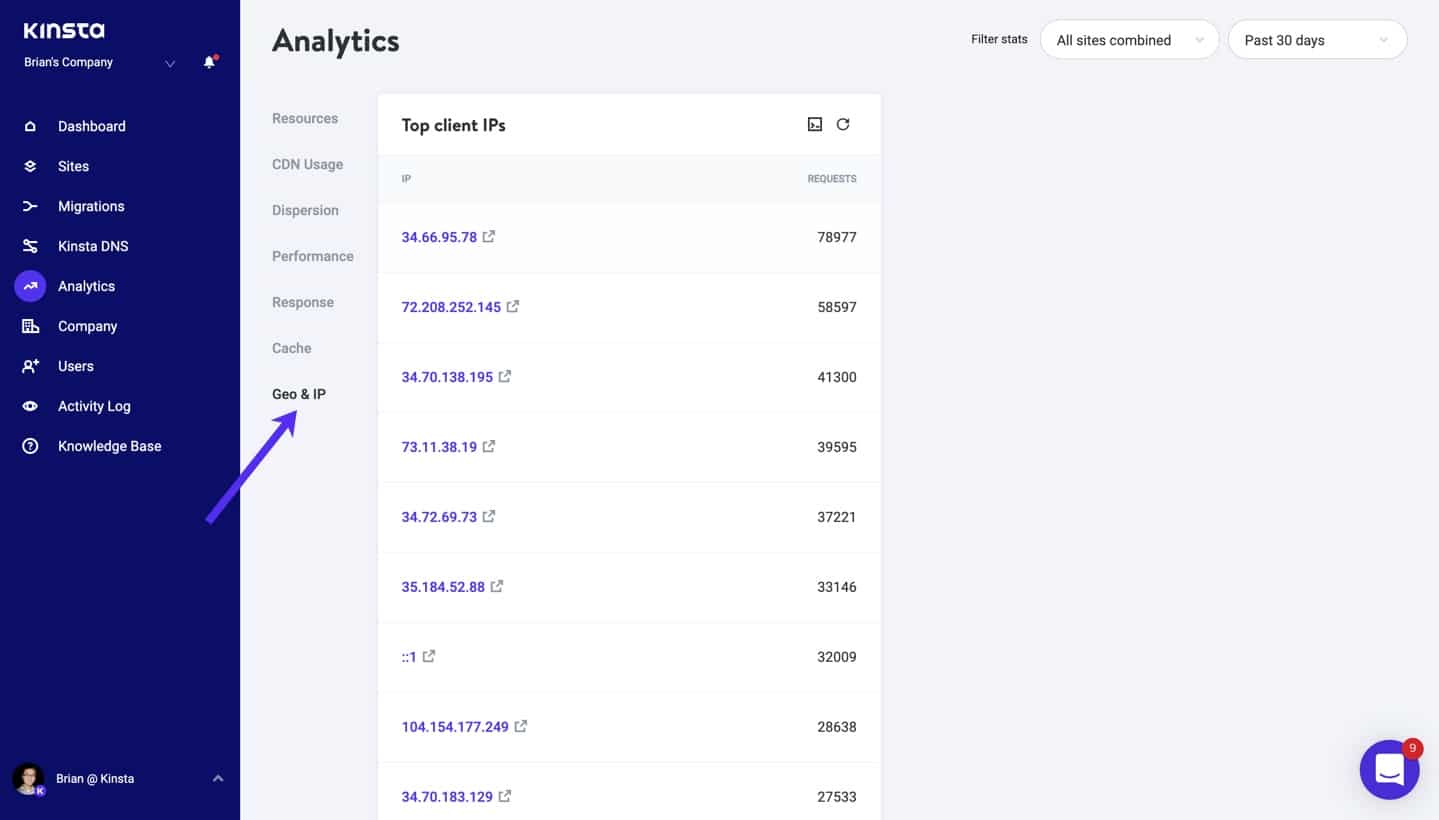
Task: Switch to the Geo & IP tab
Action: coord(298,394)
